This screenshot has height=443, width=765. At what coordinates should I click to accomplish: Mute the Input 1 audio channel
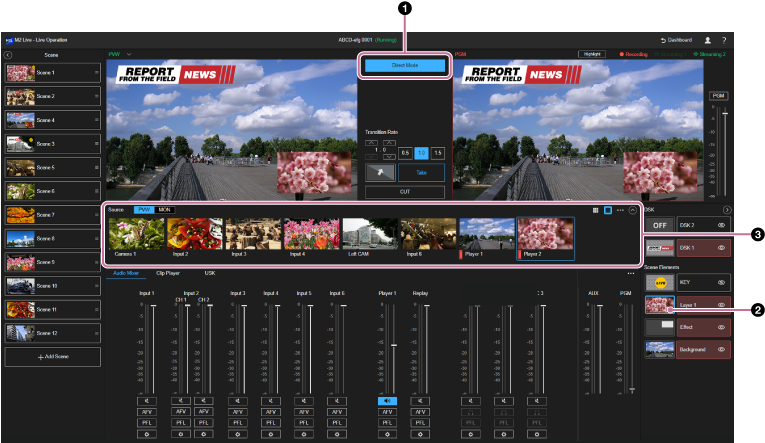[147, 401]
